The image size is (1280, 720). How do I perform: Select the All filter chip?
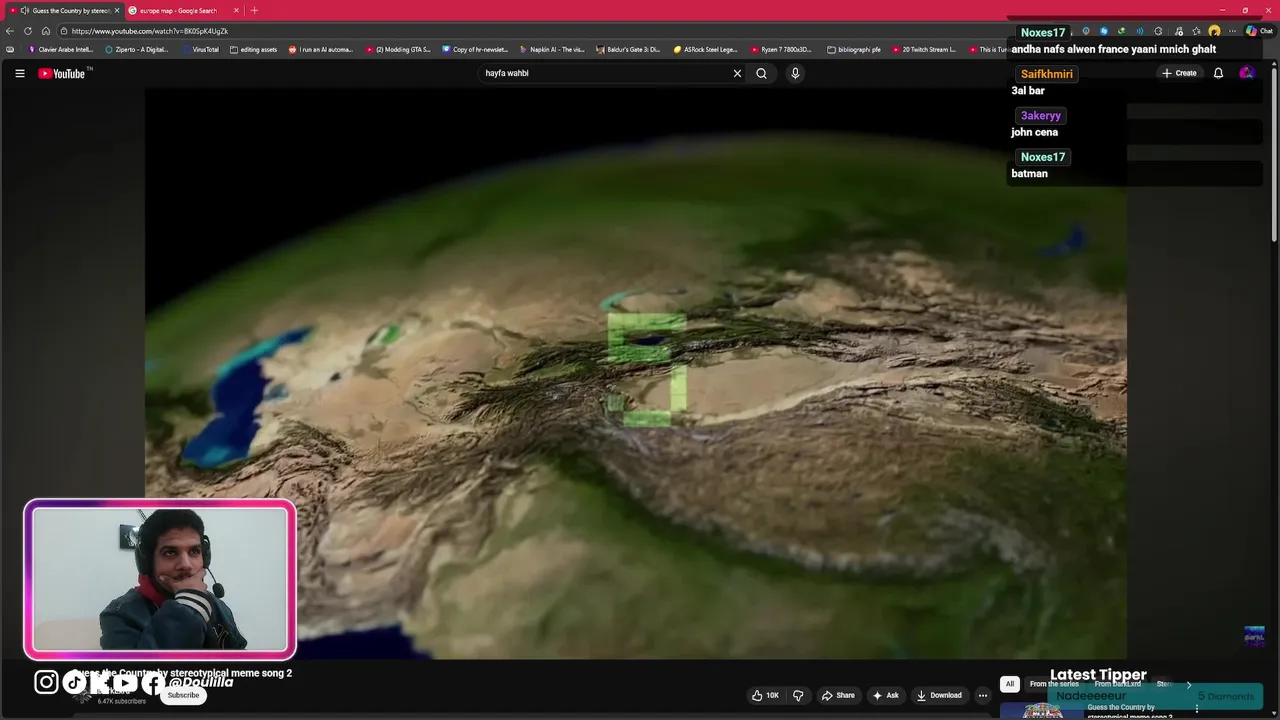1010,684
